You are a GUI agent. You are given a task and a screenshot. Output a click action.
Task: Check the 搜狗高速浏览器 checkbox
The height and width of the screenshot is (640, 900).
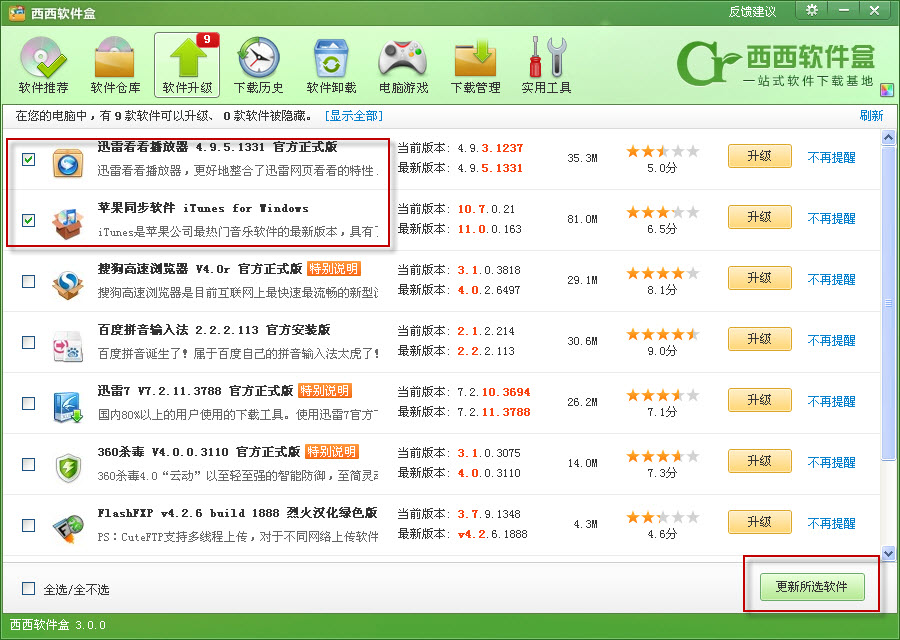[x=29, y=281]
